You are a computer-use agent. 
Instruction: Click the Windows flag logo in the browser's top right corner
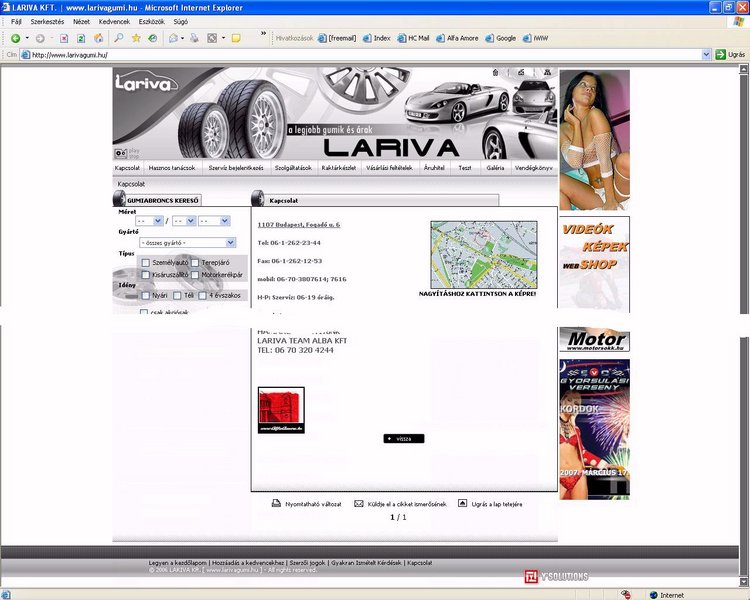tap(739, 22)
